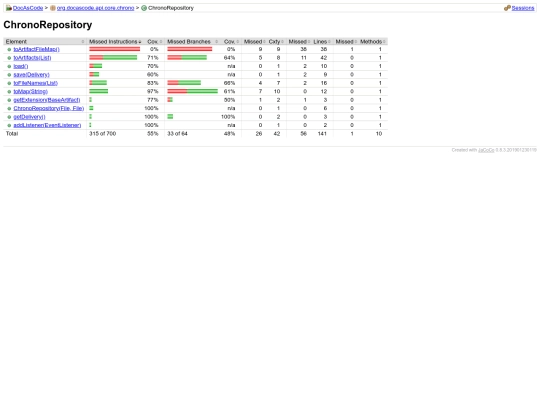The height and width of the screenshot is (405, 540).
Task: Click the DocAsCode report folder icon
Action: [x=9, y=8]
